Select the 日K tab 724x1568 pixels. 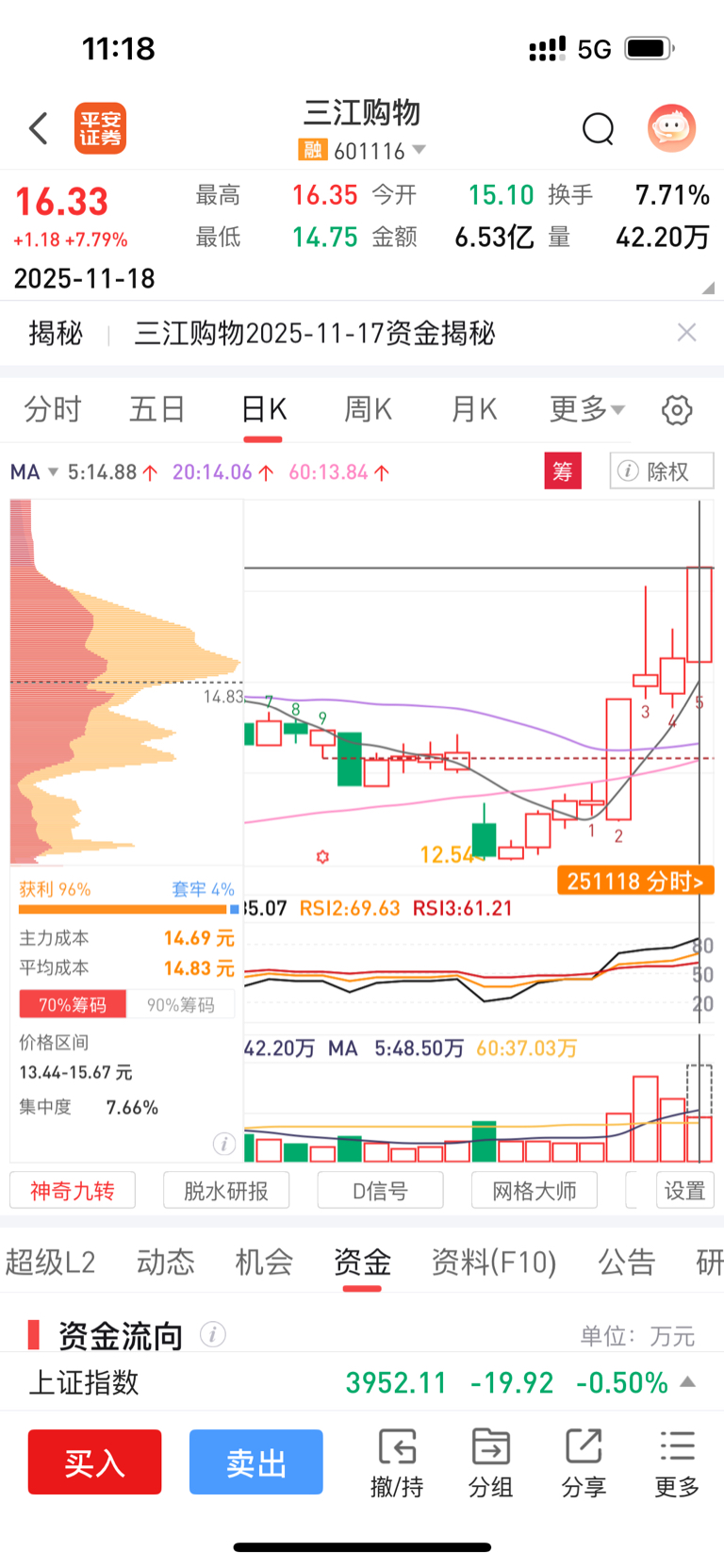click(263, 409)
